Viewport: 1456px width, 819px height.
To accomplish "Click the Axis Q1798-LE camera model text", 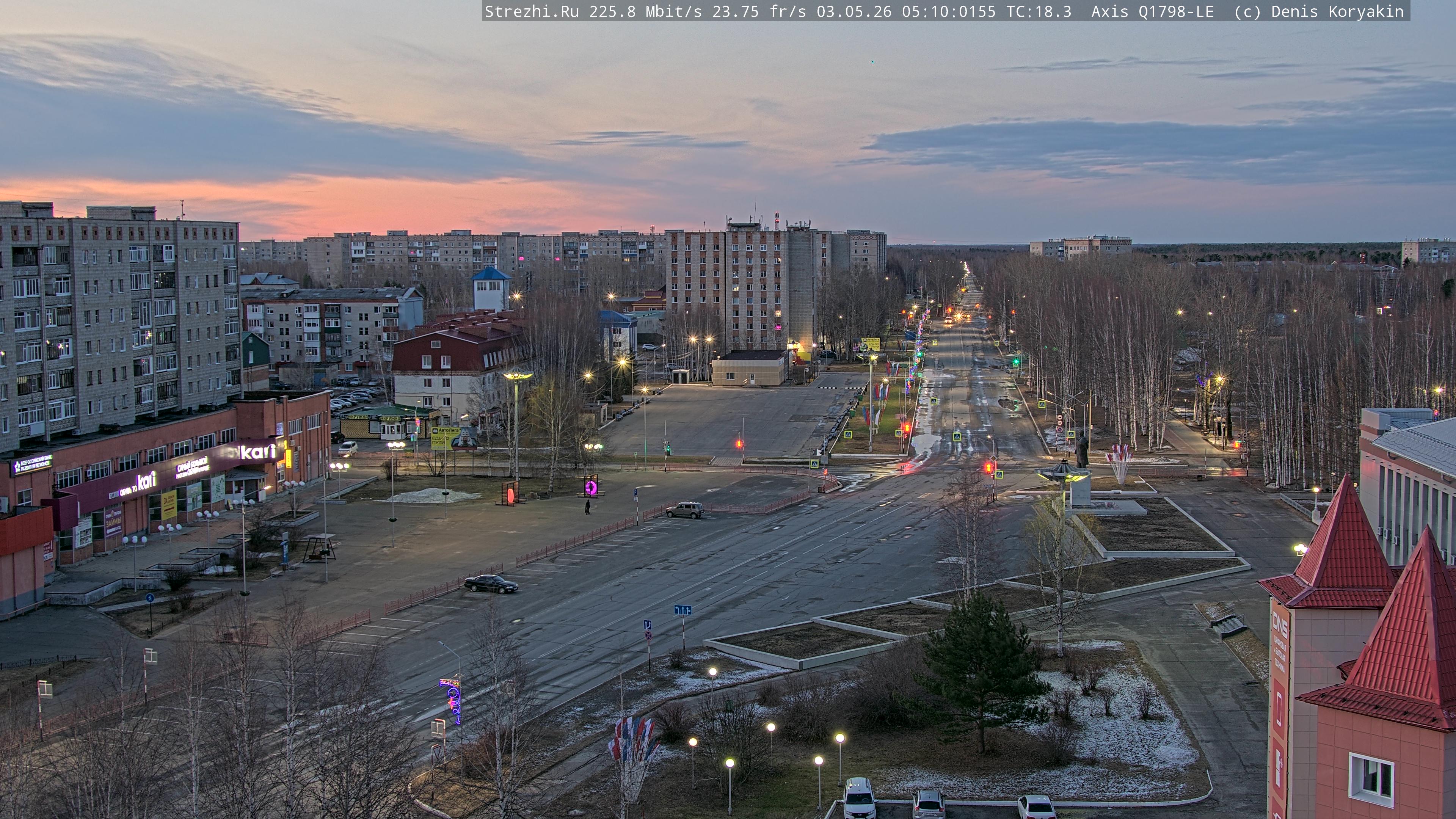I will coord(1152,12).
